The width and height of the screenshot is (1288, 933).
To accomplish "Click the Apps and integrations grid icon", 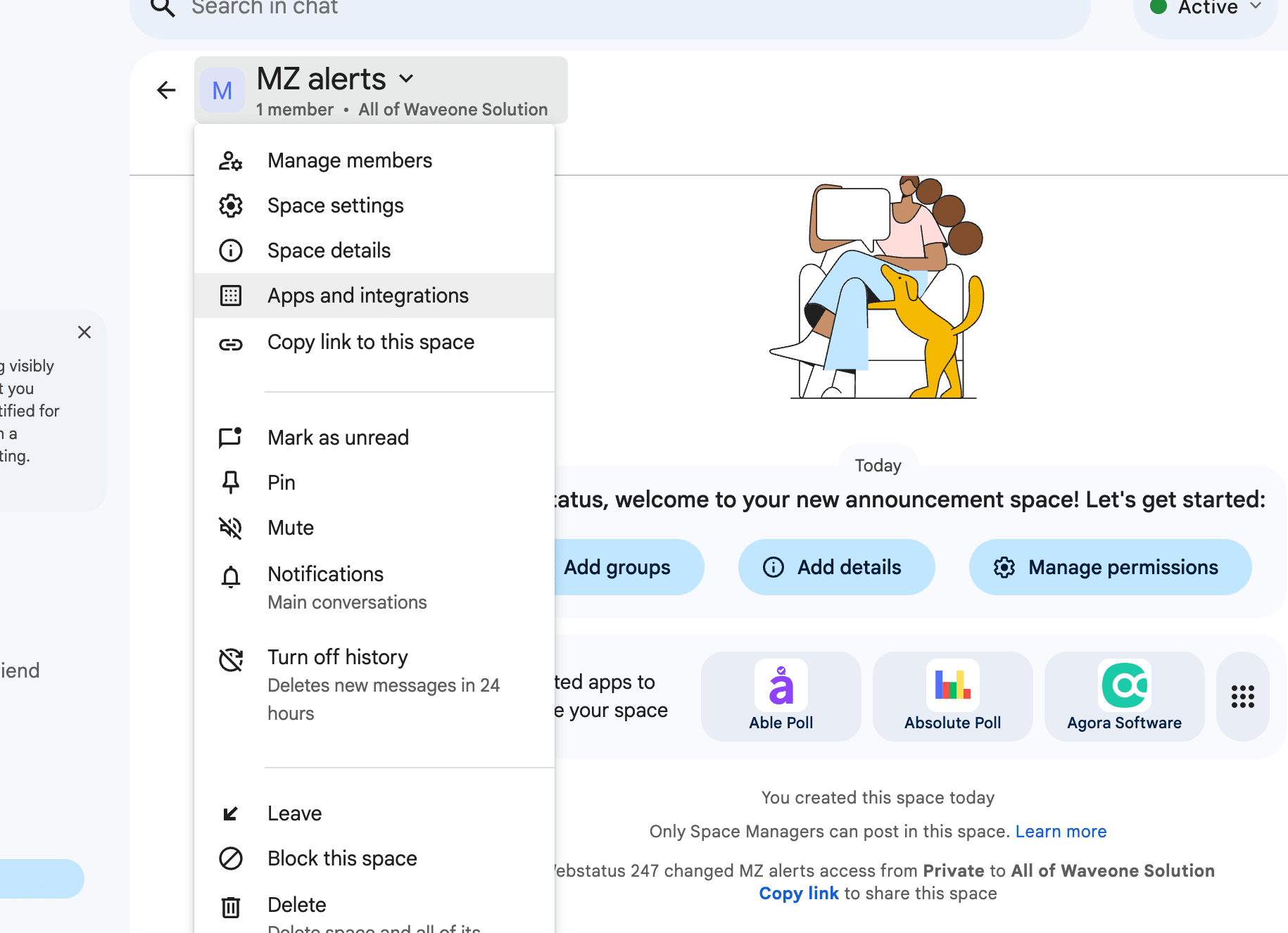I will pos(230,296).
